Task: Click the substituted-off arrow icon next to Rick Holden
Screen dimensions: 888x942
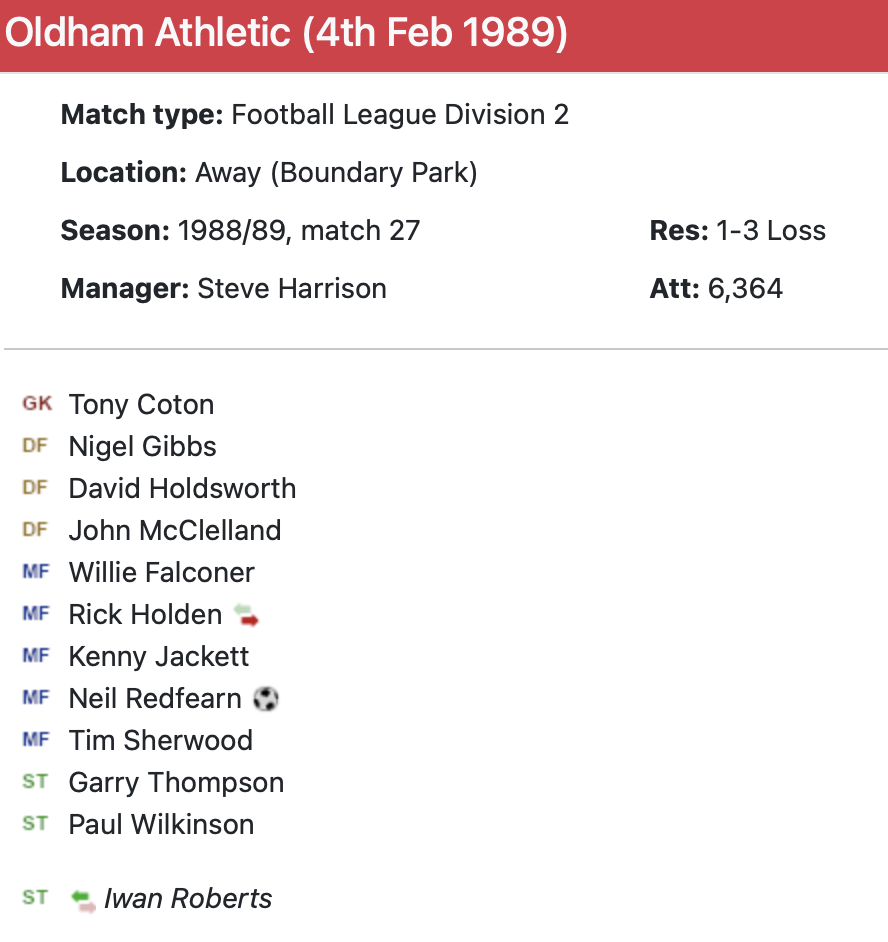Action: pos(246,615)
